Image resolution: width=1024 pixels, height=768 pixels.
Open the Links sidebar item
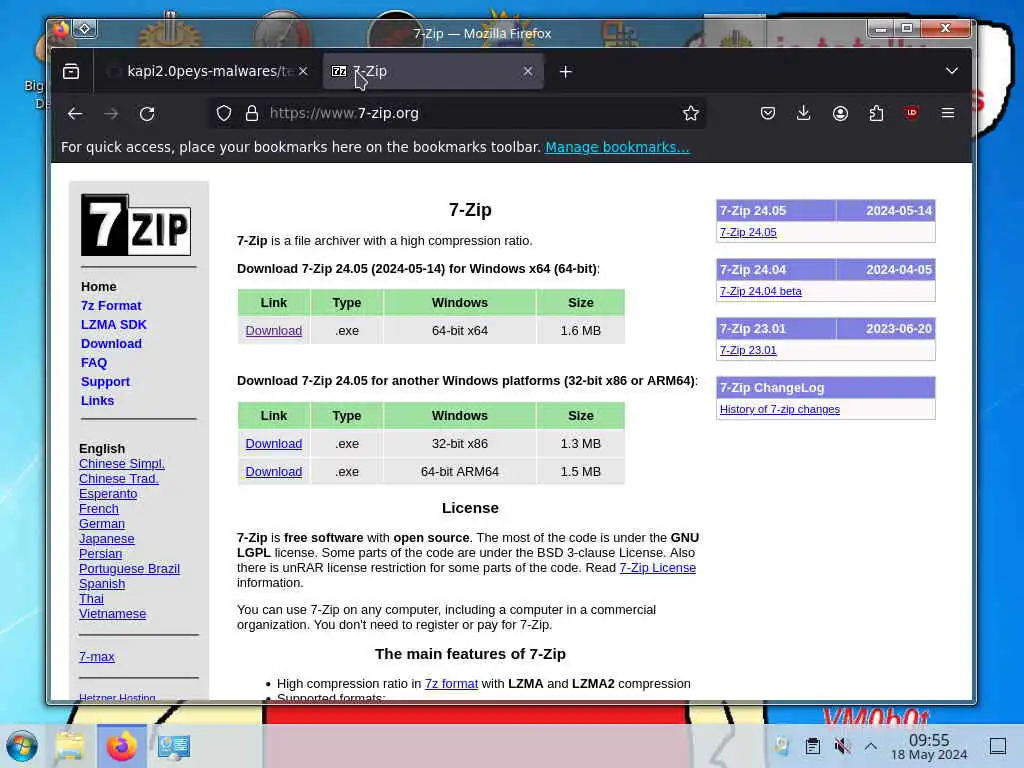pos(97,400)
